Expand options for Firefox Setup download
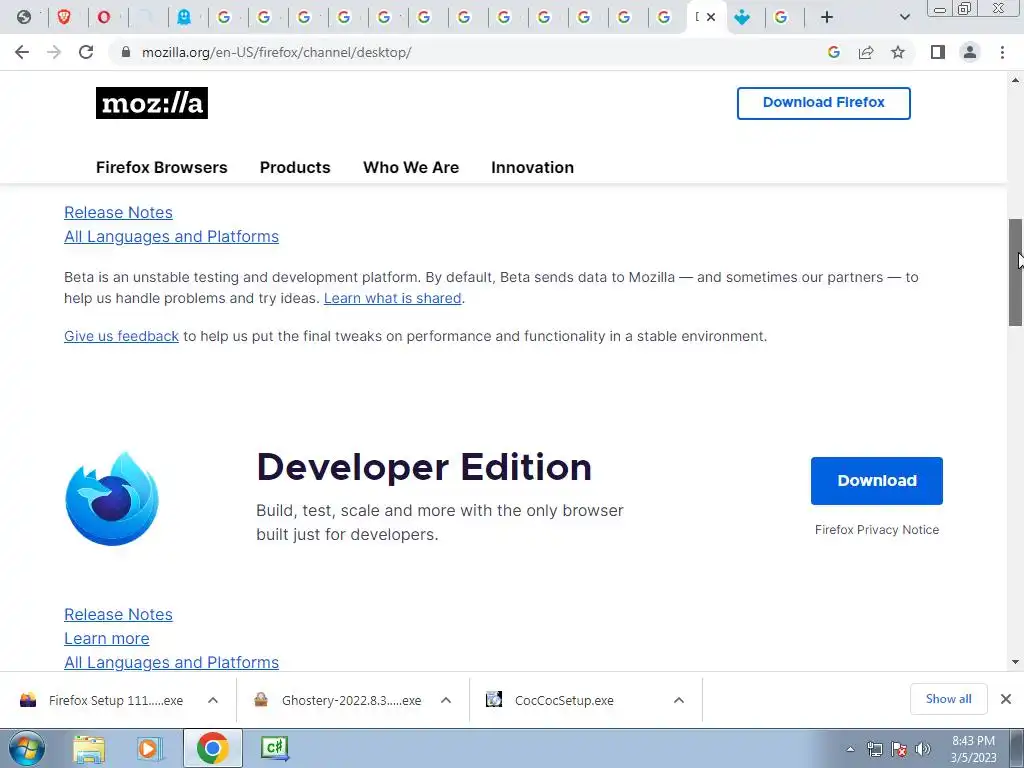Viewport: 1024px width, 768px height. (x=213, y=700)
